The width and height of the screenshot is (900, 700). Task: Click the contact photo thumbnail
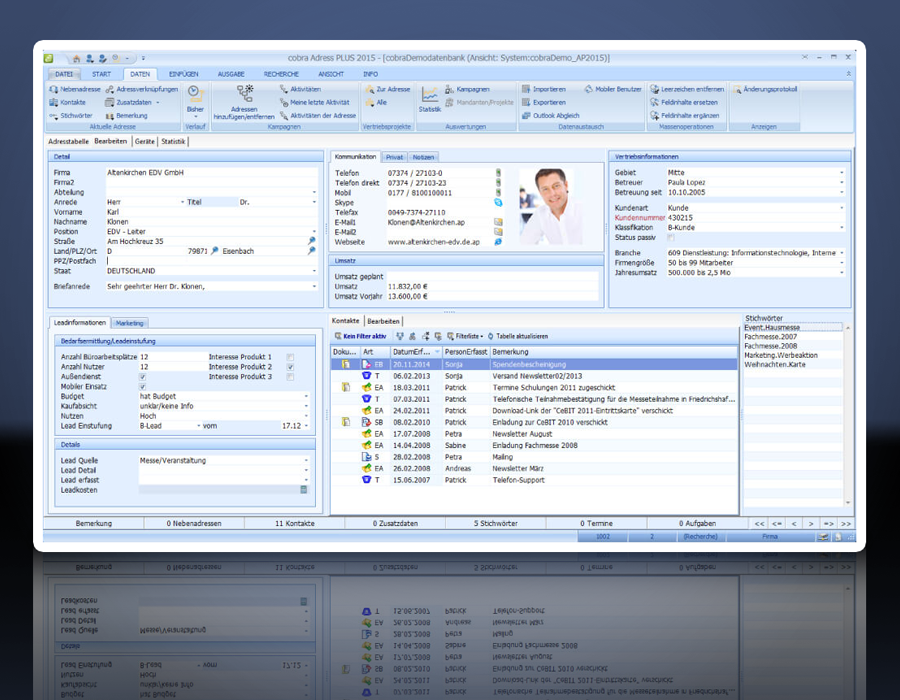coord(550,207)
